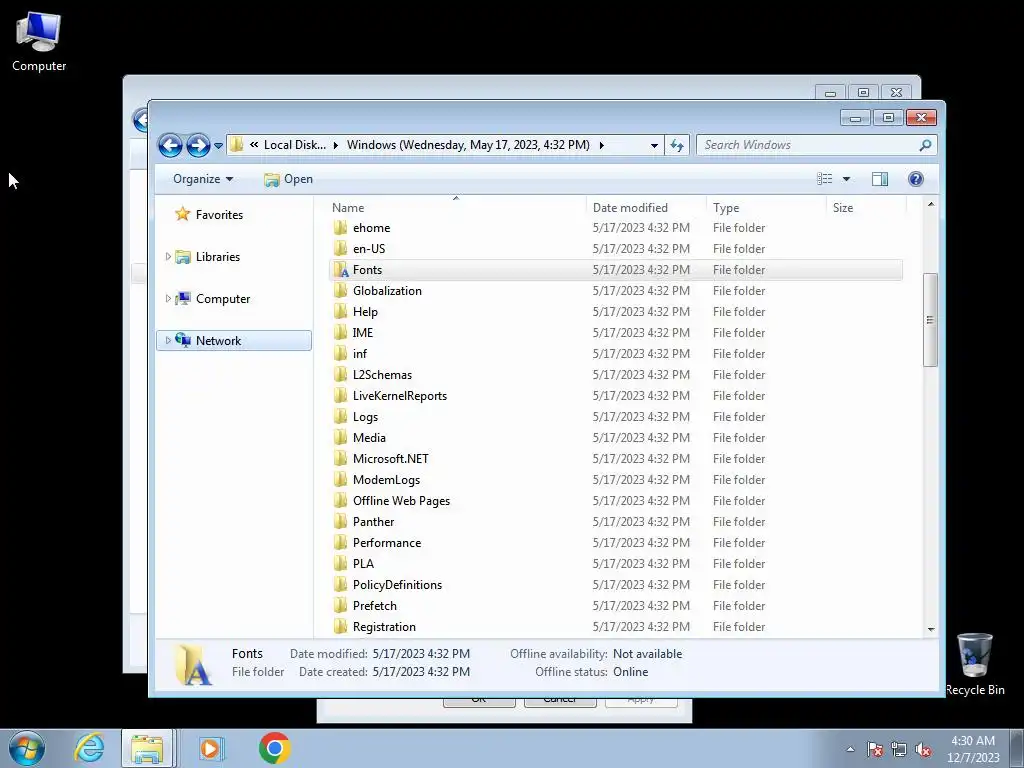Select the PLA folder name

[363, 564]
